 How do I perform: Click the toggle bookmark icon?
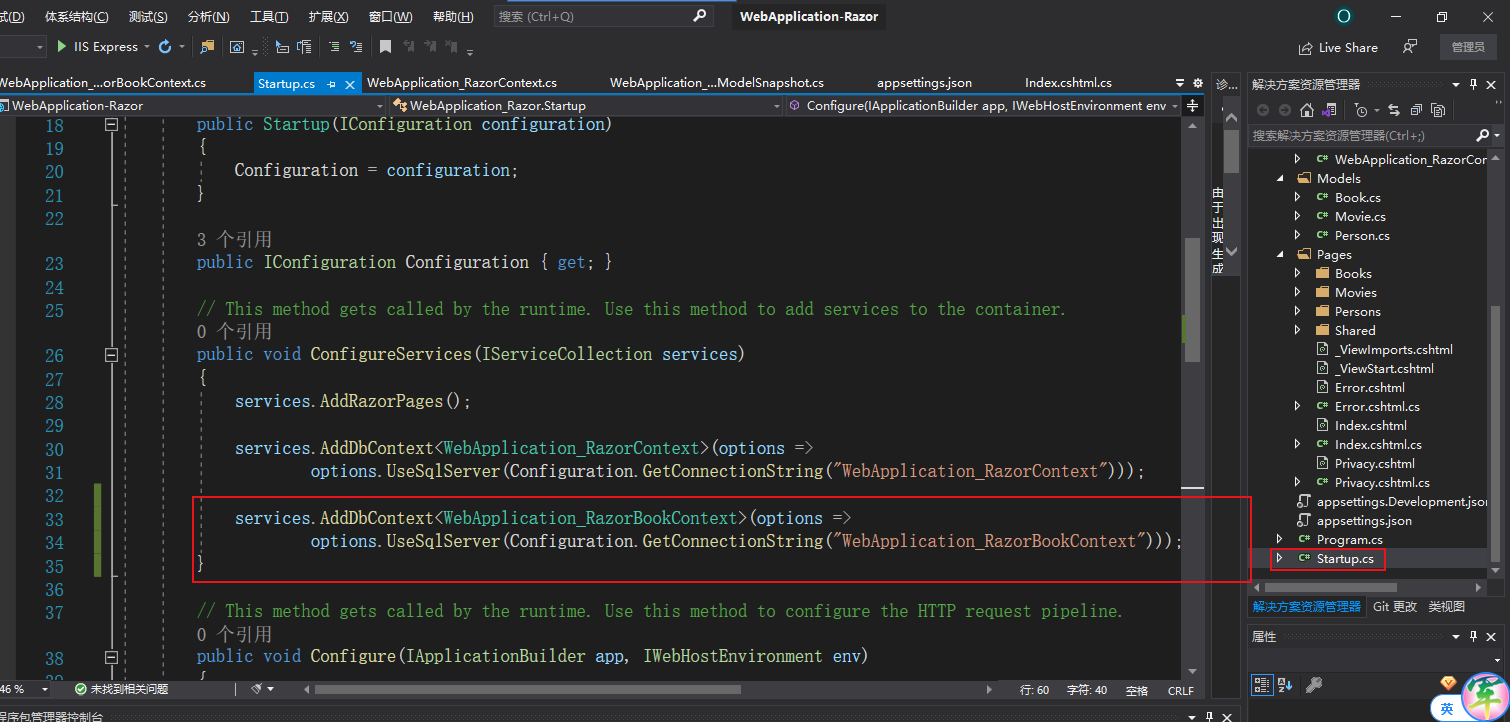point(385,47)
